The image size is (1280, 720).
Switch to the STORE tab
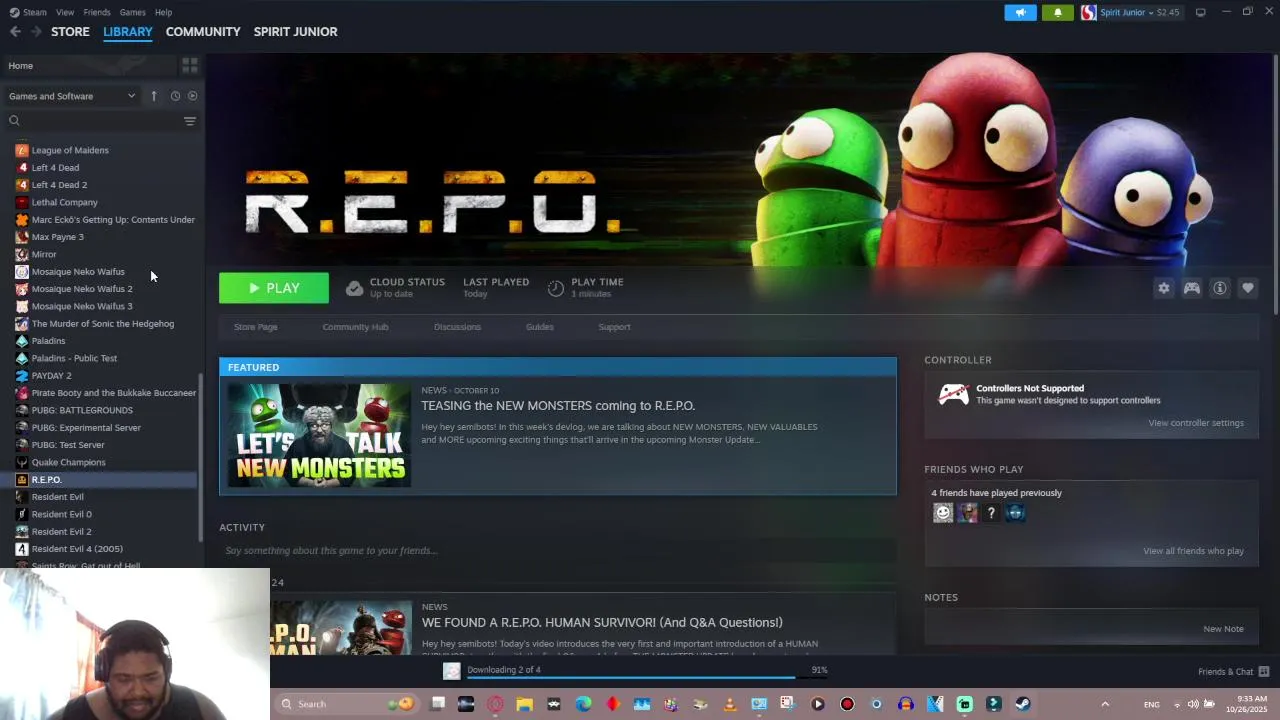click(x=70, y=32)
